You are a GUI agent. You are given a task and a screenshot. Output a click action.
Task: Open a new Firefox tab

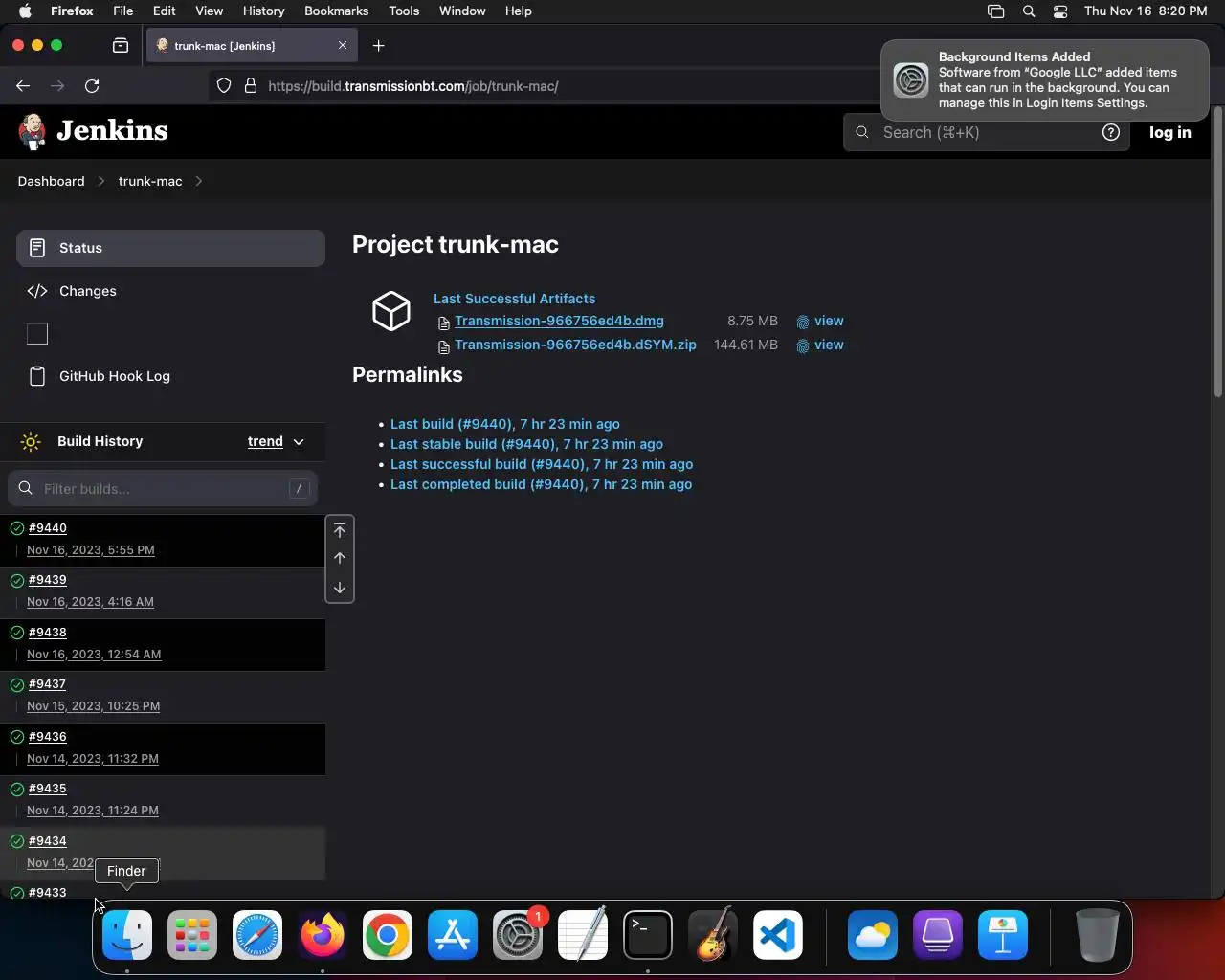(x=379, y=46)
